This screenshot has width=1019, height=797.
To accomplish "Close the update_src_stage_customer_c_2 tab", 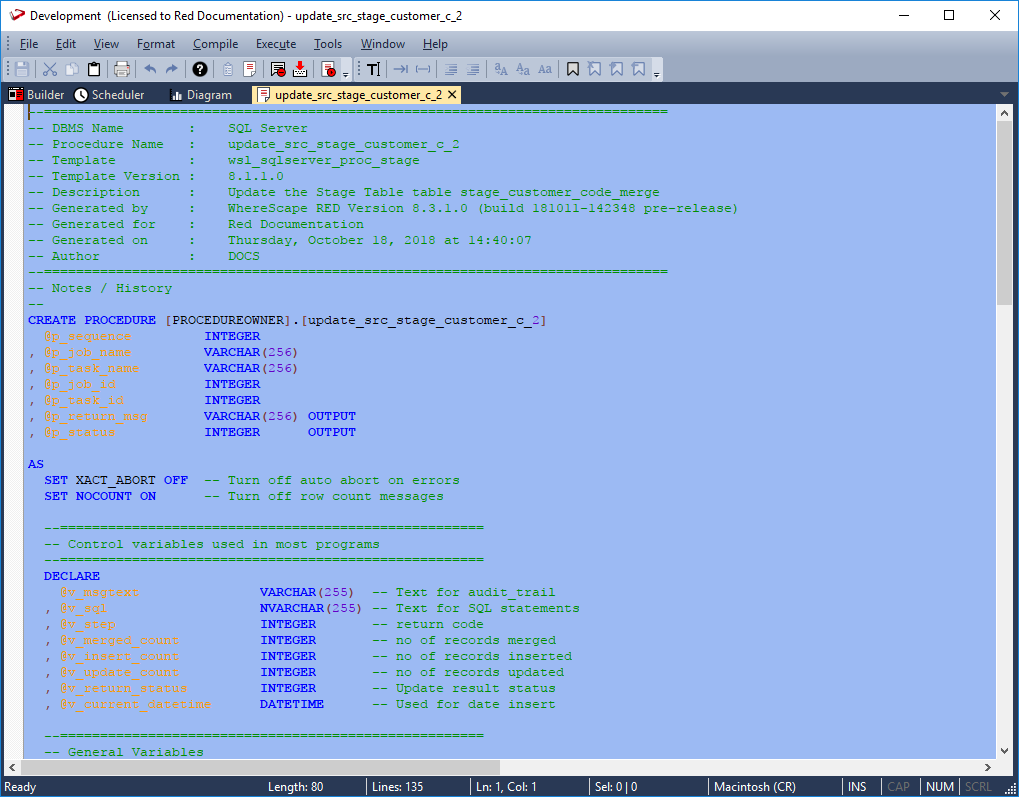I will pyautogui.click(x=452, y=95).
